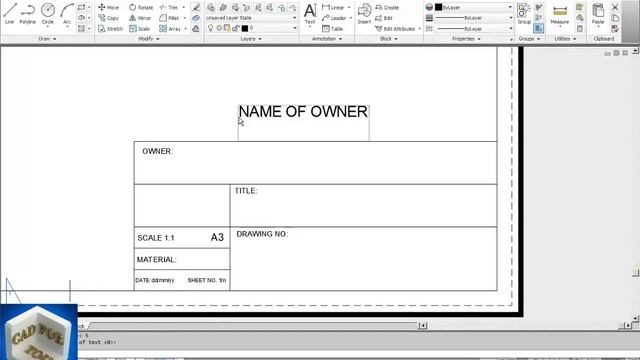Viewport: 640px width, 360px height.
Task: Click the block Edit button
Action: tap(384, 18)
